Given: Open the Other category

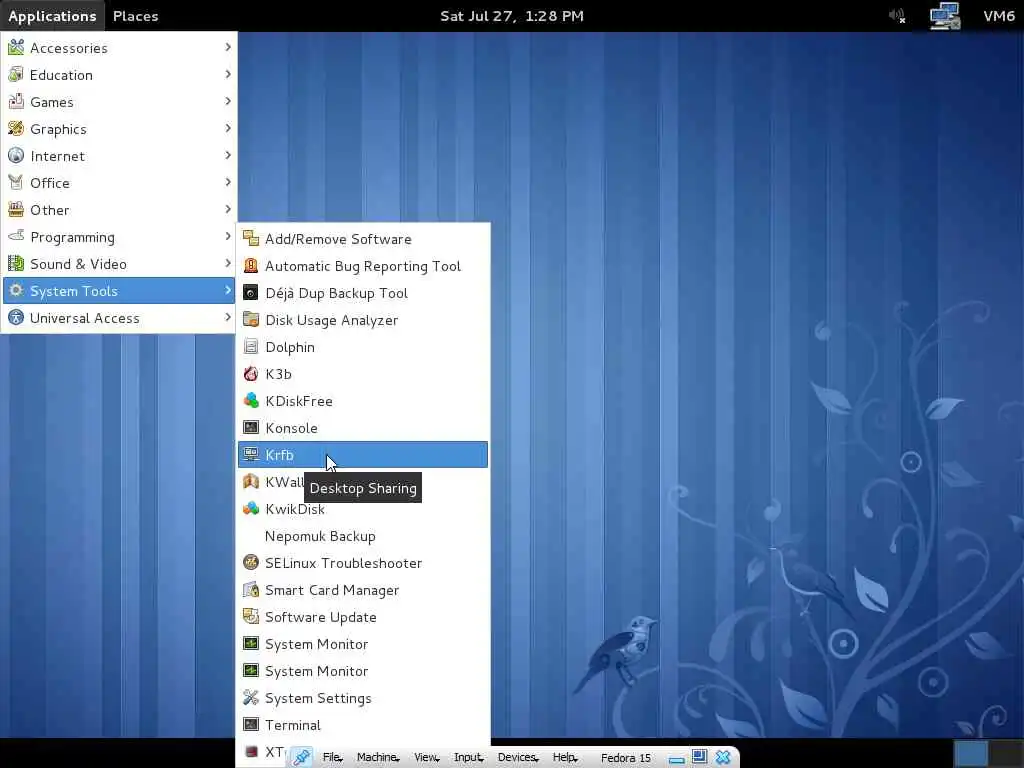Looking at the screenshot, I should [119, 210].
